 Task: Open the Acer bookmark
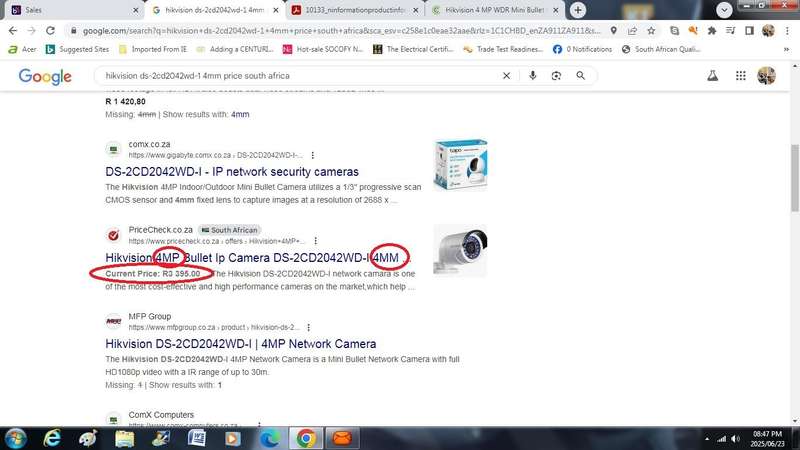pyautogui.click(x=22, y=49)
